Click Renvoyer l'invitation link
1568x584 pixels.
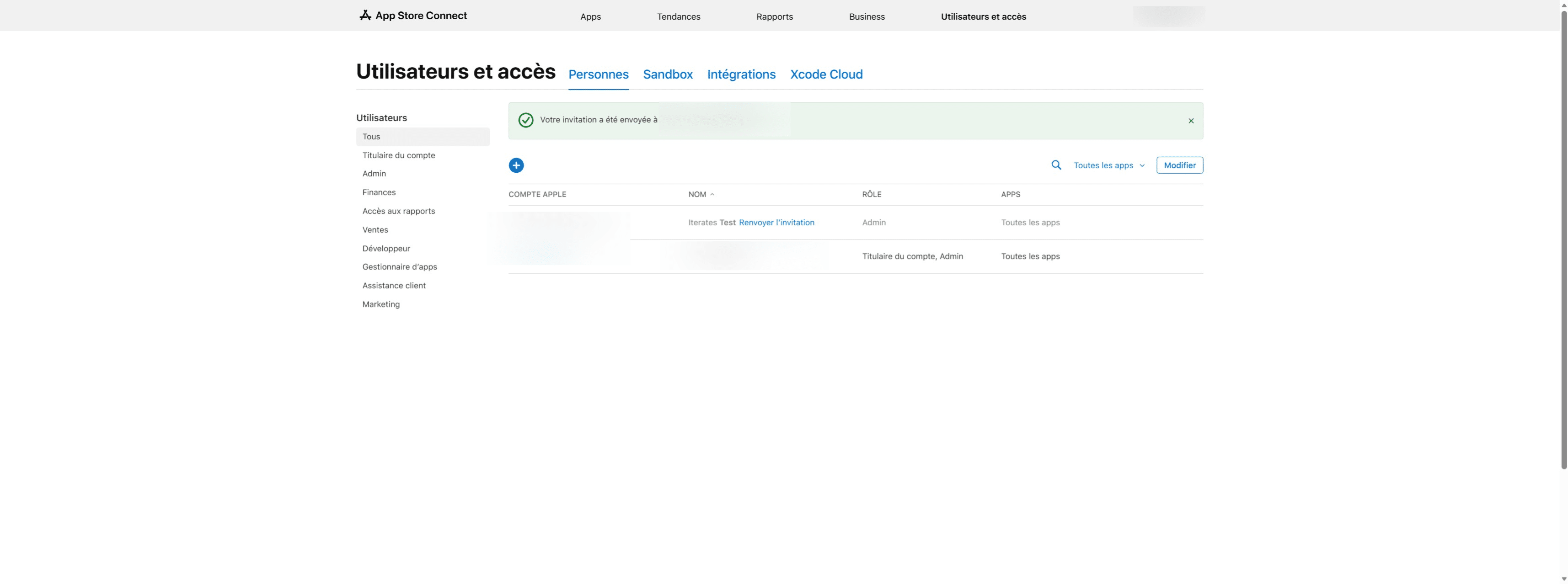coord(776,223)
